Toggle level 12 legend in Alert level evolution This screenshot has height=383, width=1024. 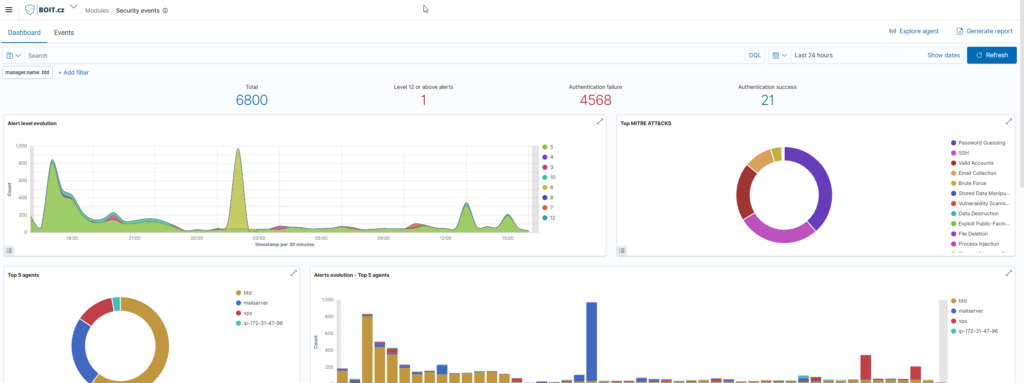[549, 218]
